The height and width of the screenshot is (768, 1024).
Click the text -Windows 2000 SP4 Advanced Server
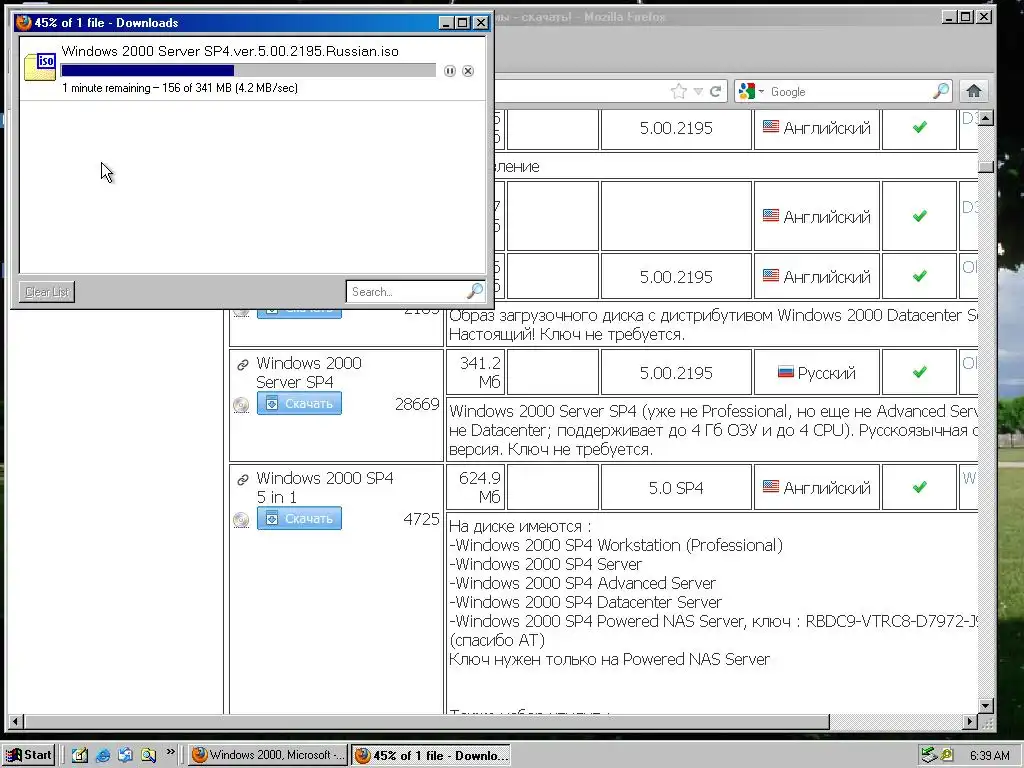pyautogui.click(x=583, y=583)
